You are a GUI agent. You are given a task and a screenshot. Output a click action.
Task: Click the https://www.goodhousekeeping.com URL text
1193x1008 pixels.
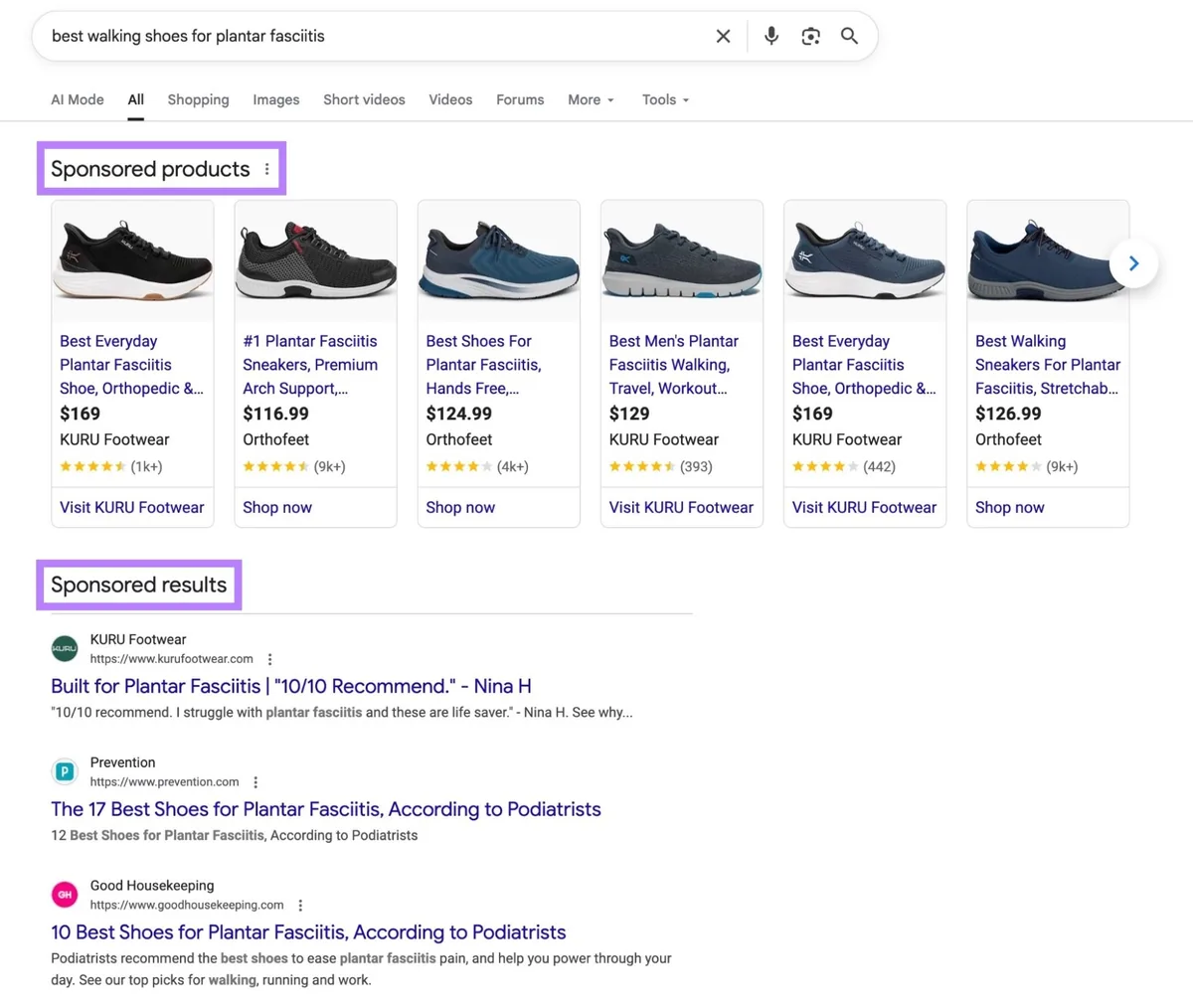187,906
